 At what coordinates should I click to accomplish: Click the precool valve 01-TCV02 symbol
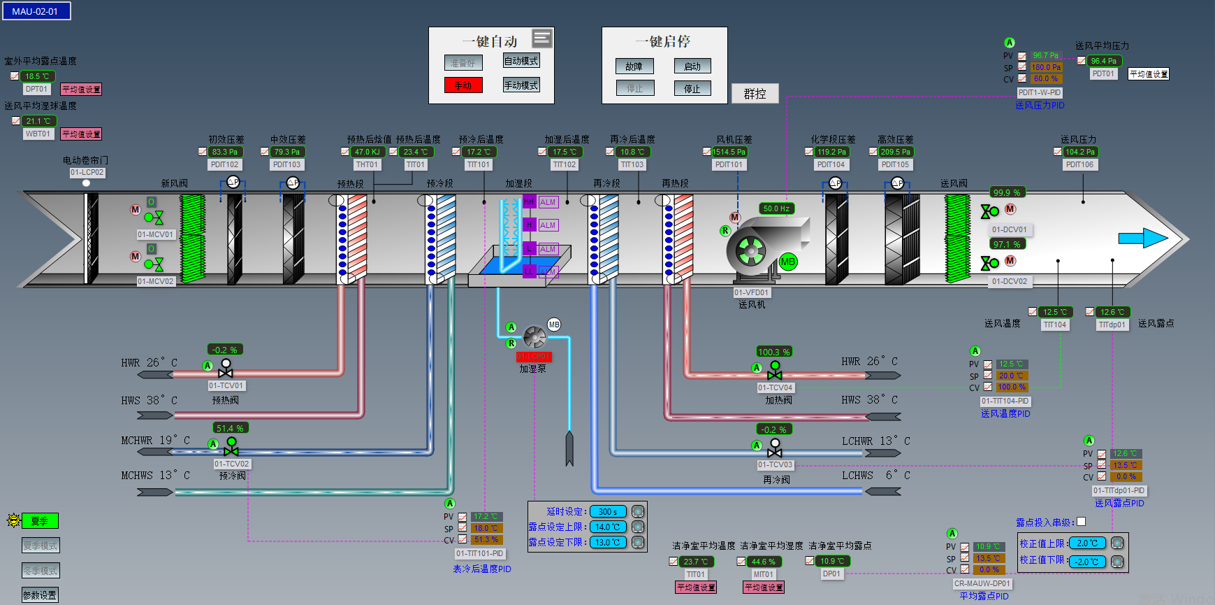tap(231, 447)
